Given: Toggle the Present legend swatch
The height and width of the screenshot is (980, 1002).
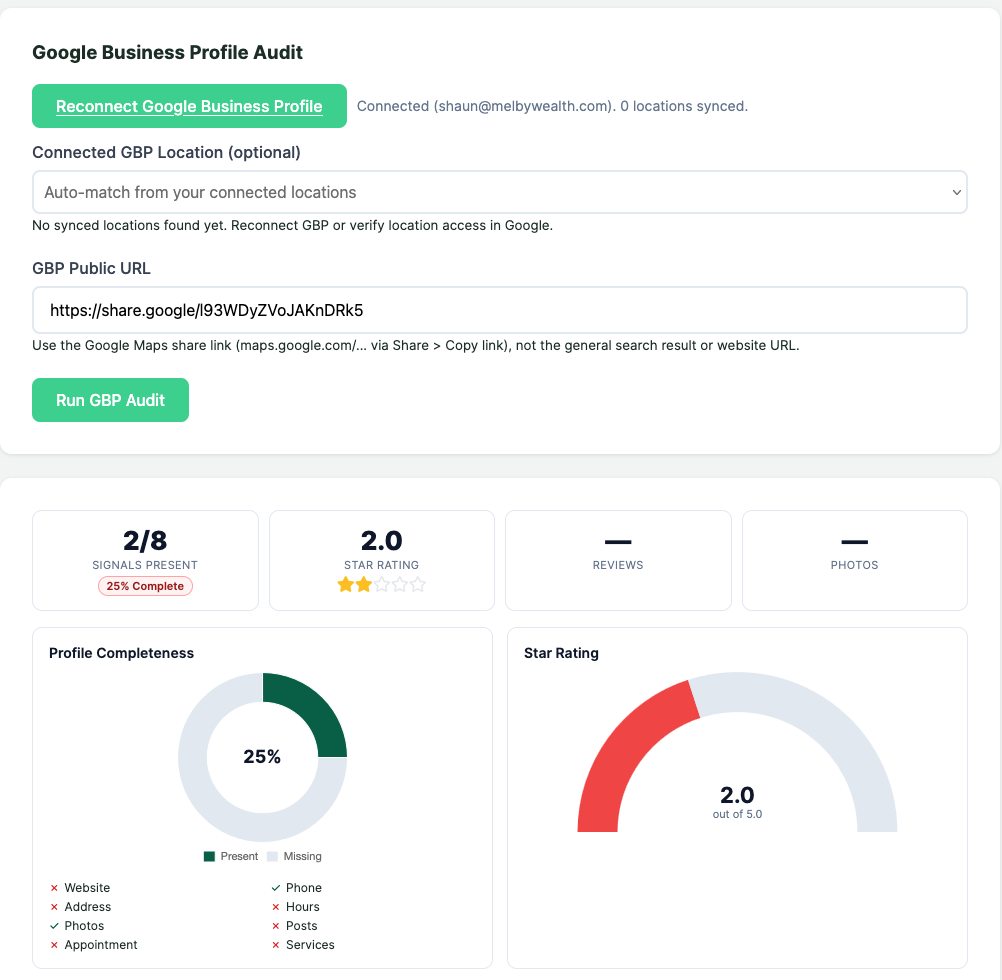Looking at the screenshot, I should [209, 857].
